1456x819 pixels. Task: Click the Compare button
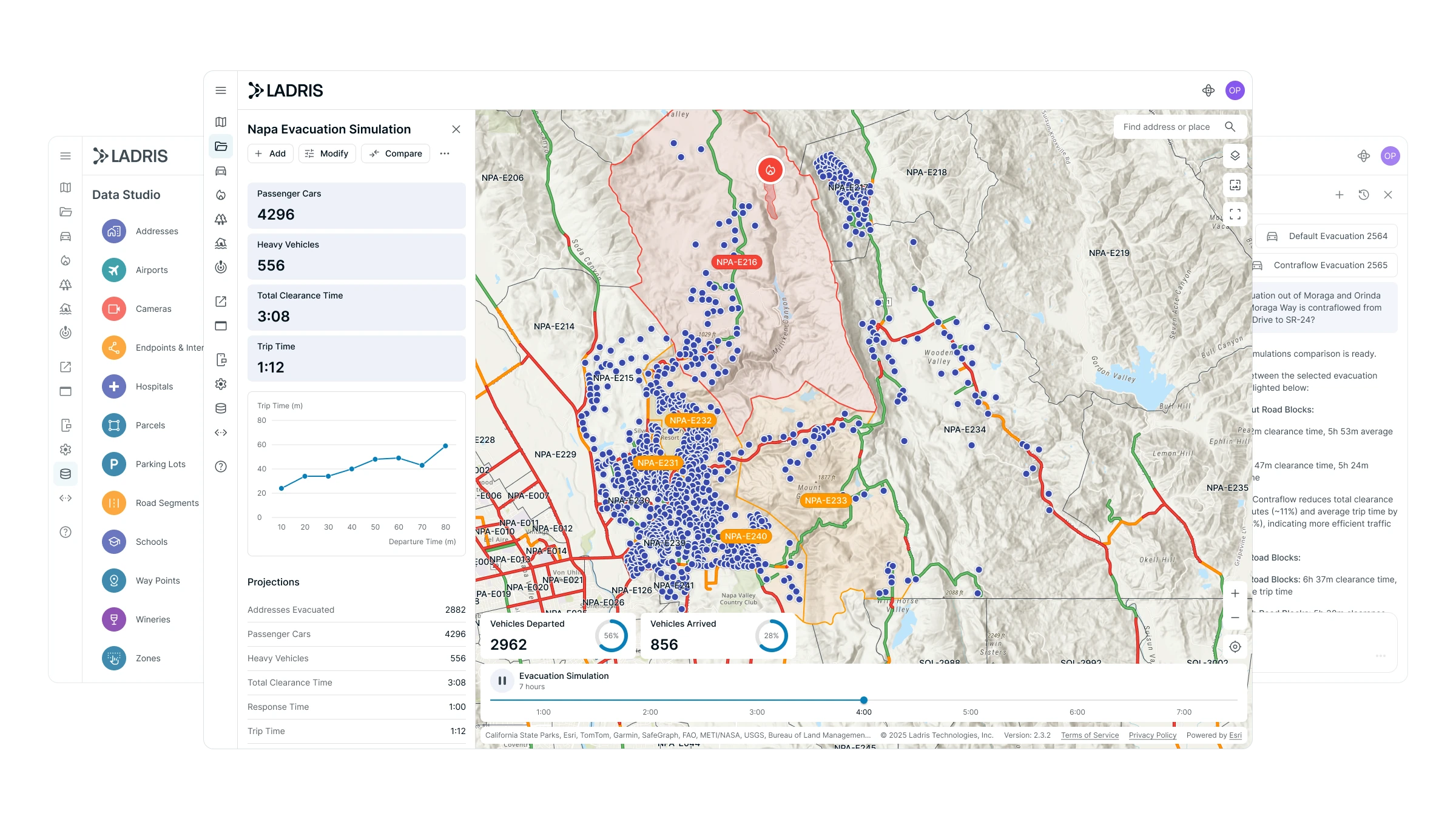(395, 153)
